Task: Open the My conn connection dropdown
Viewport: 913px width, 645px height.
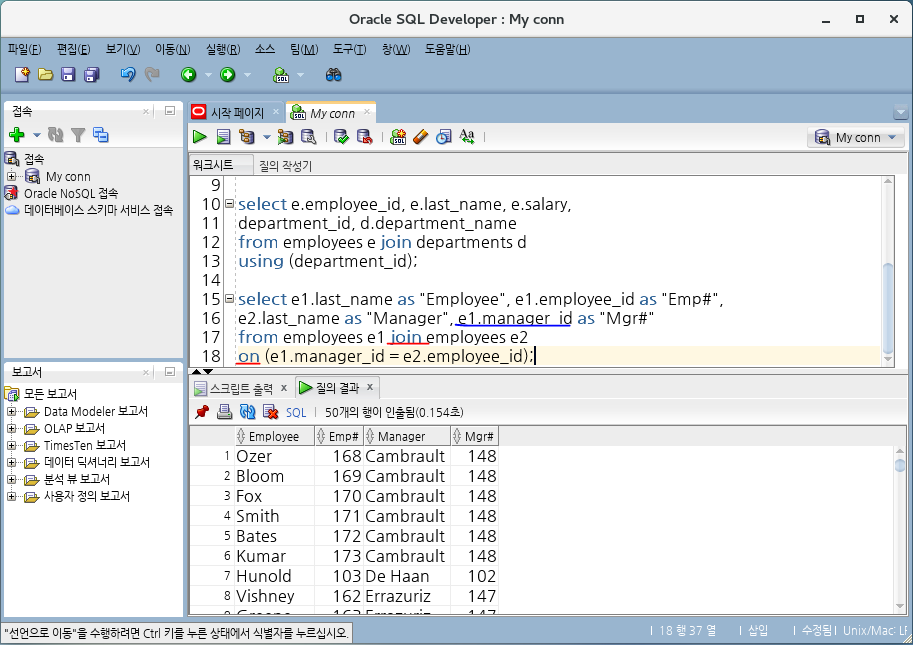Action: coord(856,137)
